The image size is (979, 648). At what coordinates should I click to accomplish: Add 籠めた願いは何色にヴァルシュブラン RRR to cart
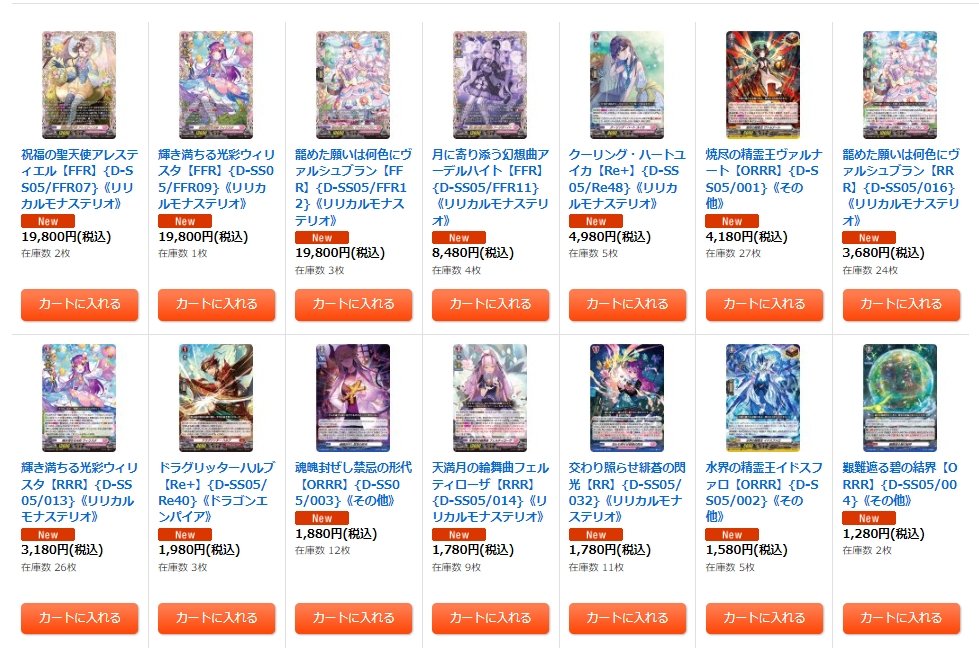pos(901,305)
